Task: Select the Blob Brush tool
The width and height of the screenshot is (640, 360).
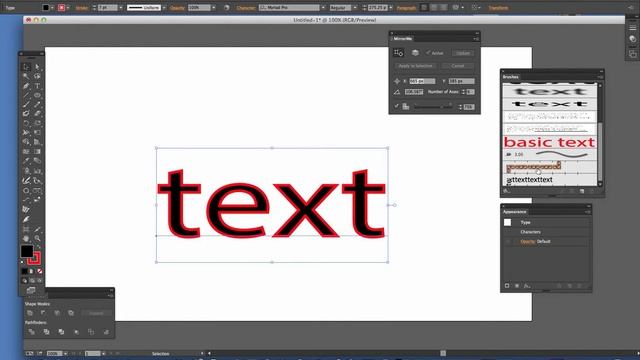Action: point(26,114)
